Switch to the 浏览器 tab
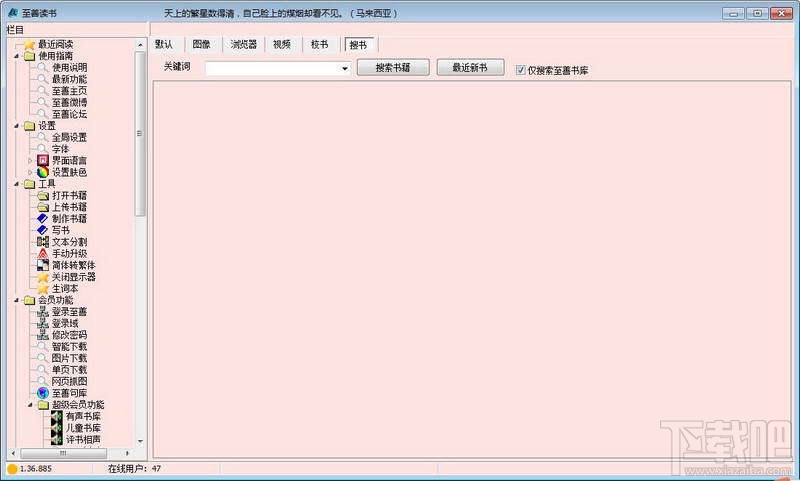800x481 pixels. click(x=243, y=45)
